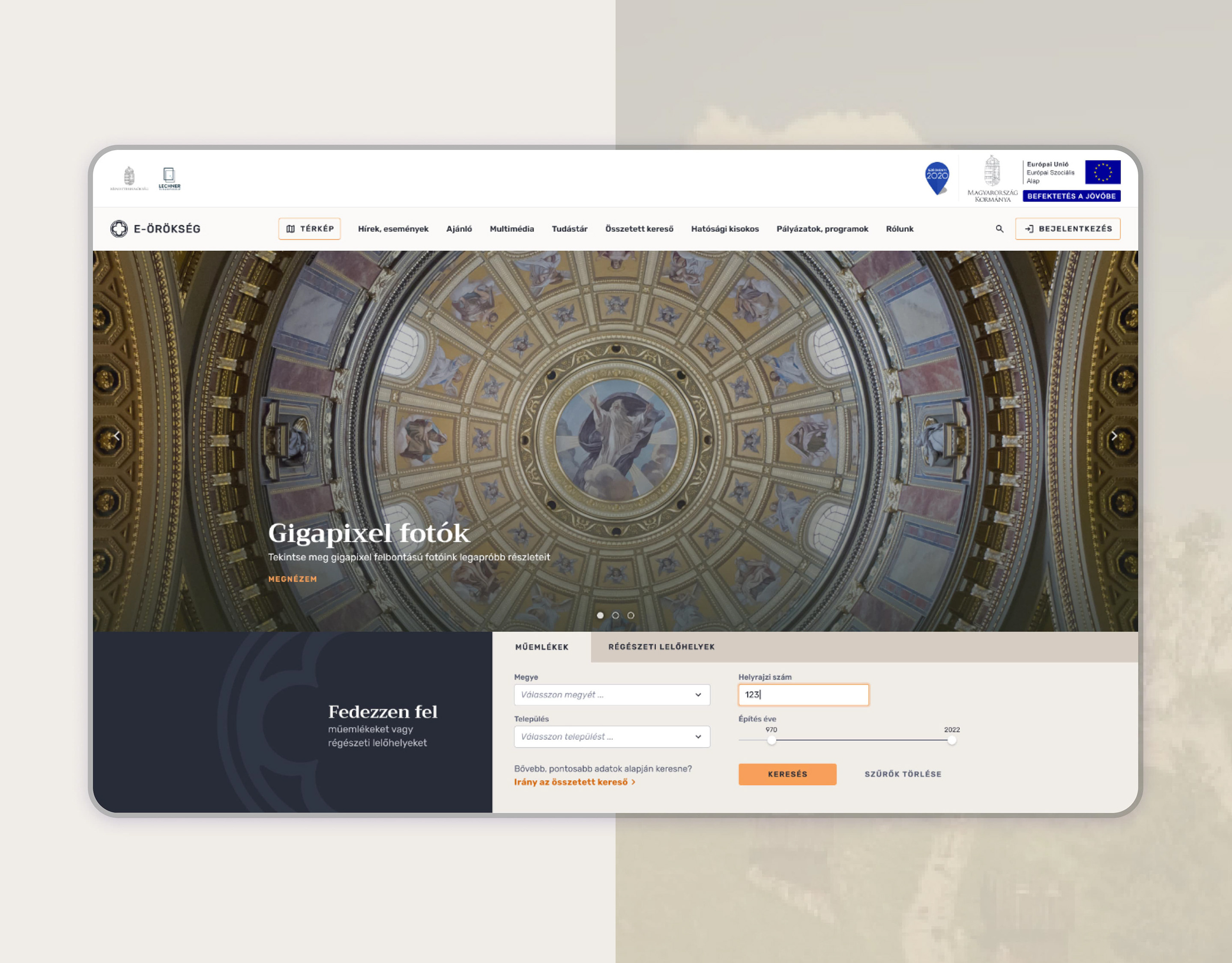Open the Település settlement dropdown

611,737
